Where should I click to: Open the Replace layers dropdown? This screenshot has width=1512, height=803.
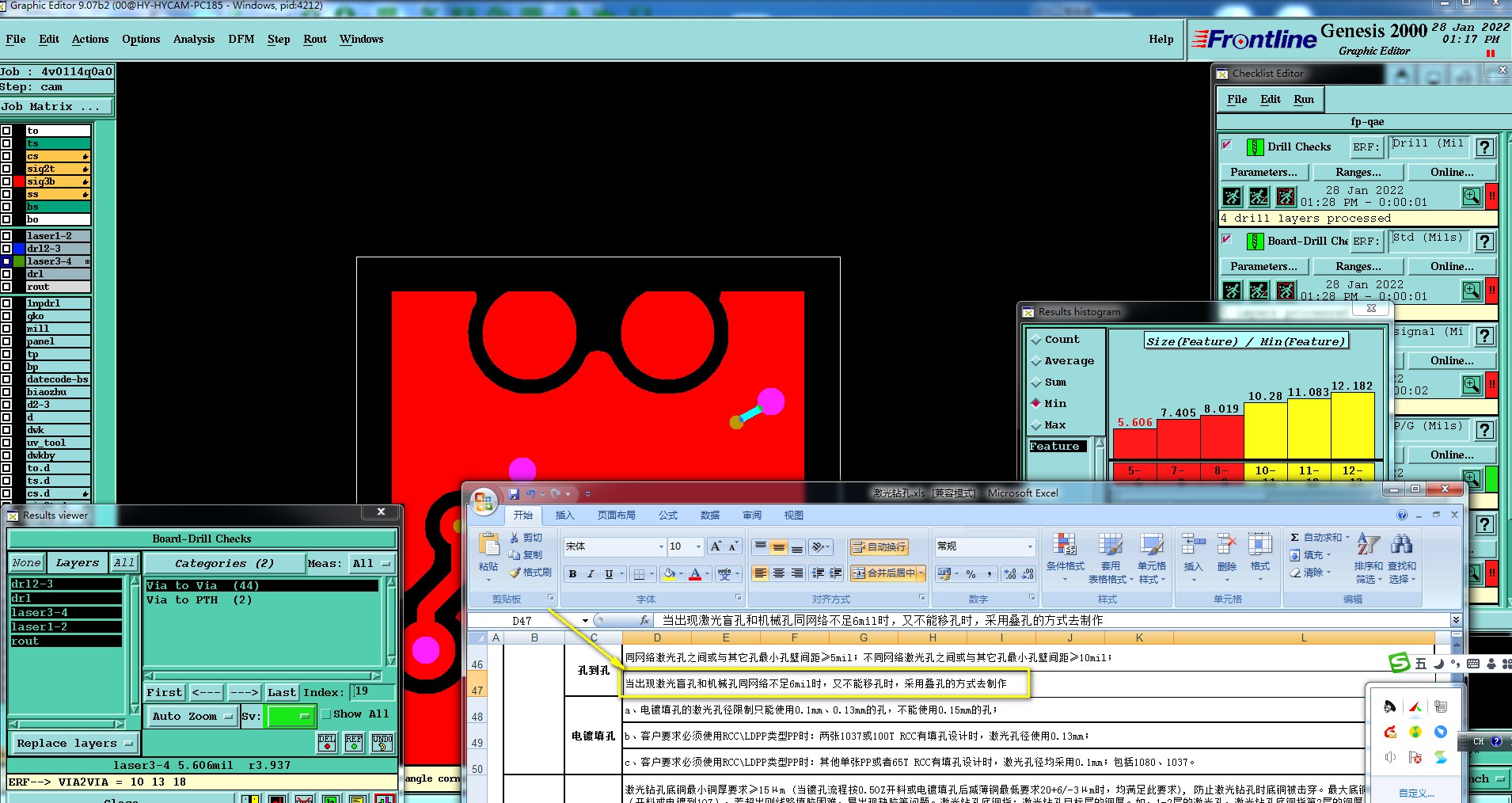[74, 743]
